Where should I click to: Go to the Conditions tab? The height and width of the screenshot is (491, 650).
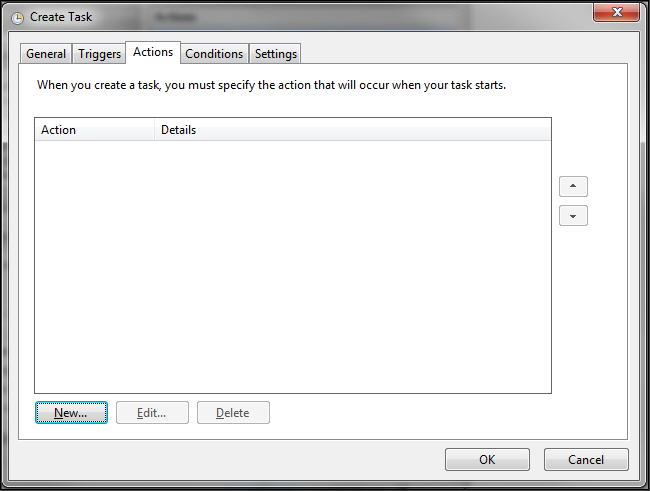pyautogui.click(x=214, y=54)
